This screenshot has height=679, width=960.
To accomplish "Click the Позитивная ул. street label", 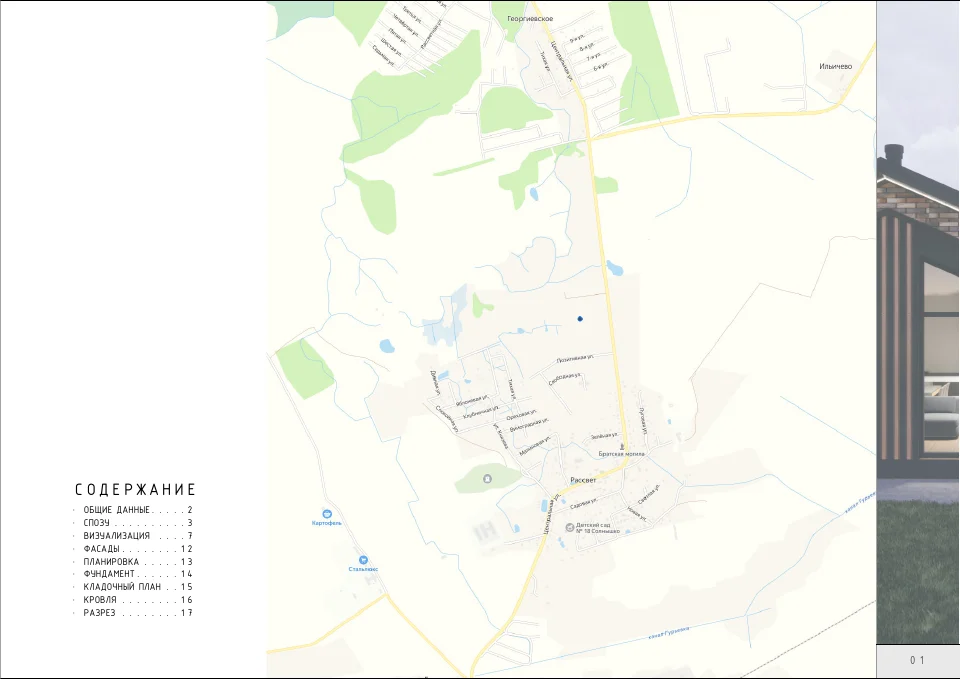I will [x=574, y=358].
